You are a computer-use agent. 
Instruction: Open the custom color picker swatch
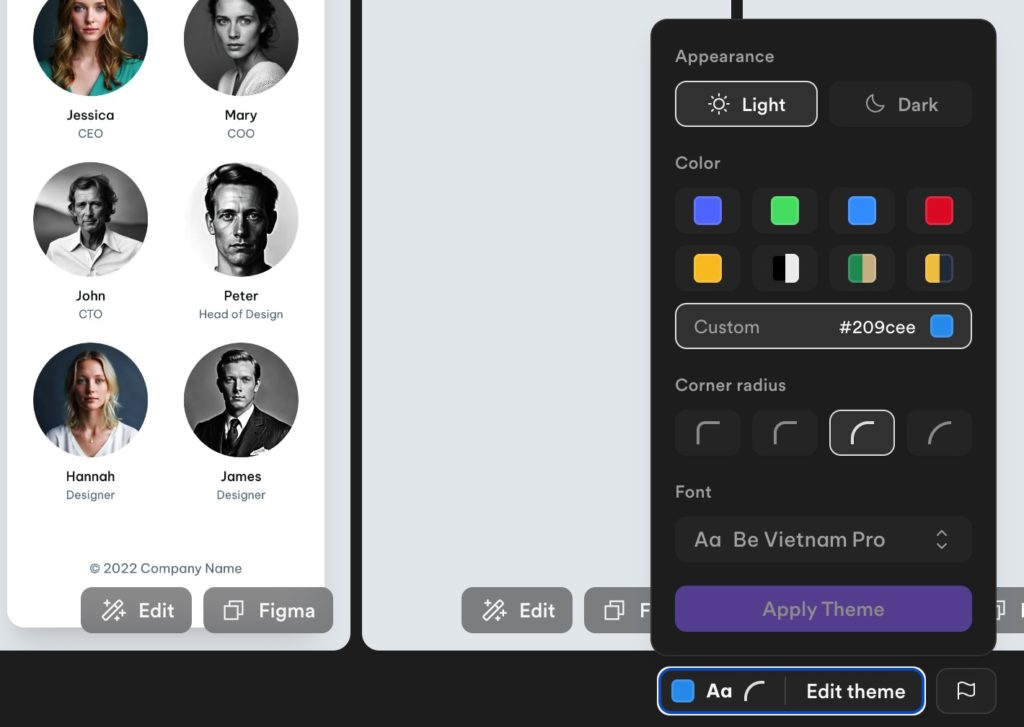pyautogui.click(x=941, y=326)
